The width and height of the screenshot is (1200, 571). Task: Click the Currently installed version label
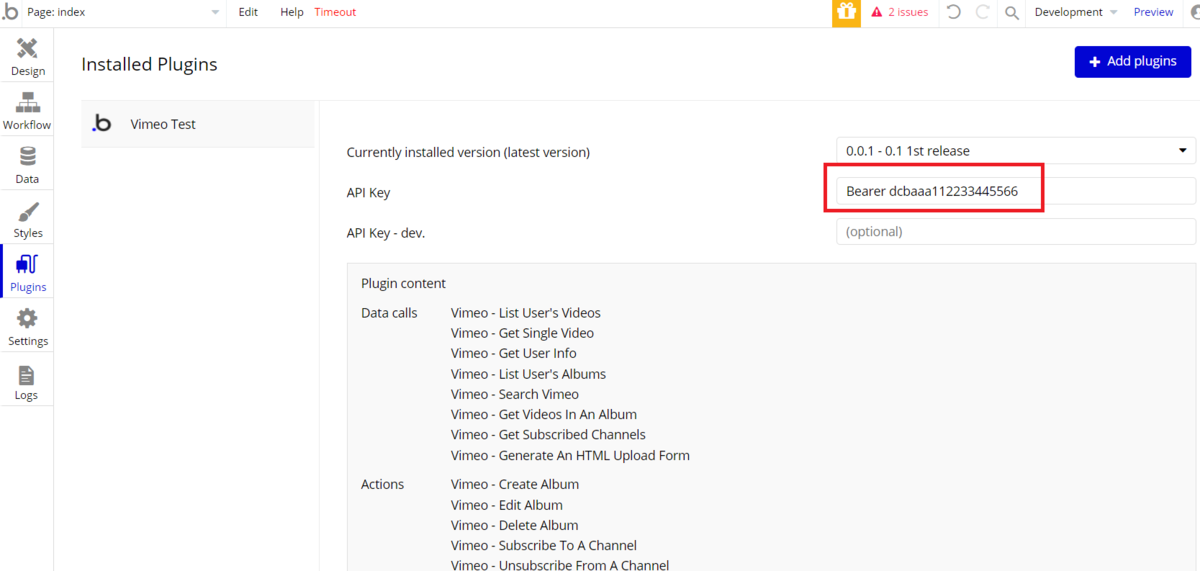(x=468, y=152)
